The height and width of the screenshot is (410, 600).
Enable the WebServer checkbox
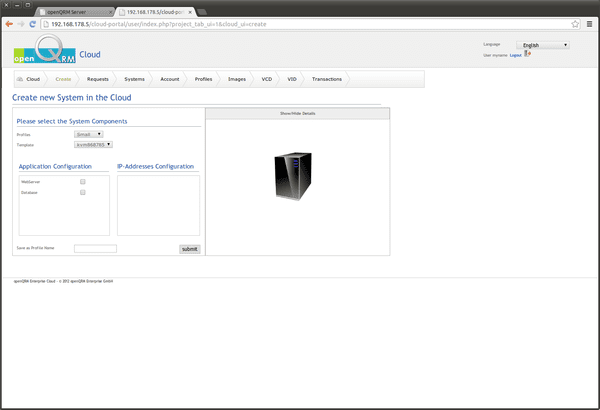point(83,182)
